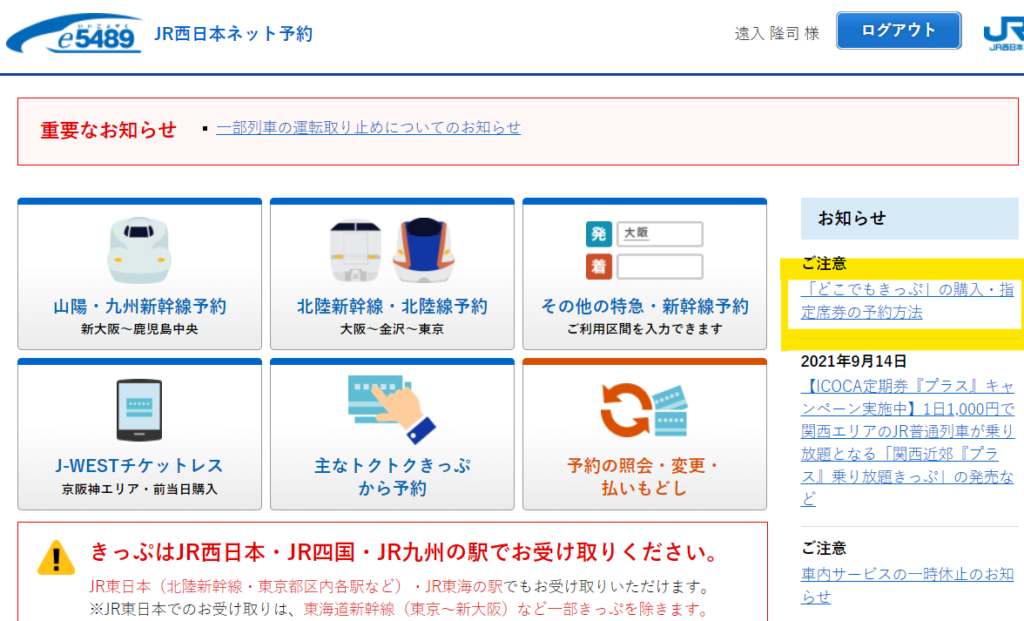1024x621 pixels.
Task: Click the user name 遠入 隆司 様
Action: pos(776,33)
